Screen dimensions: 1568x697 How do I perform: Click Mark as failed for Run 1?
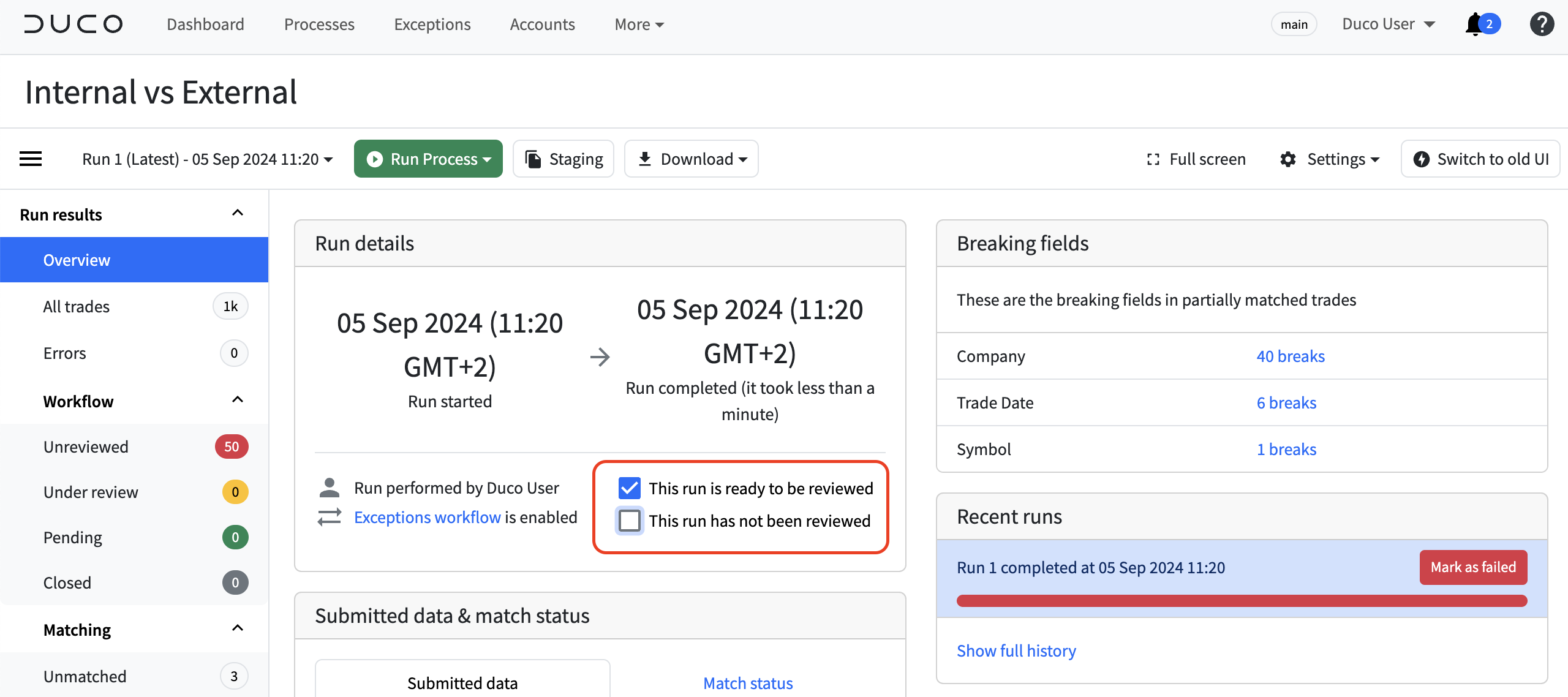coord(1473,567)
